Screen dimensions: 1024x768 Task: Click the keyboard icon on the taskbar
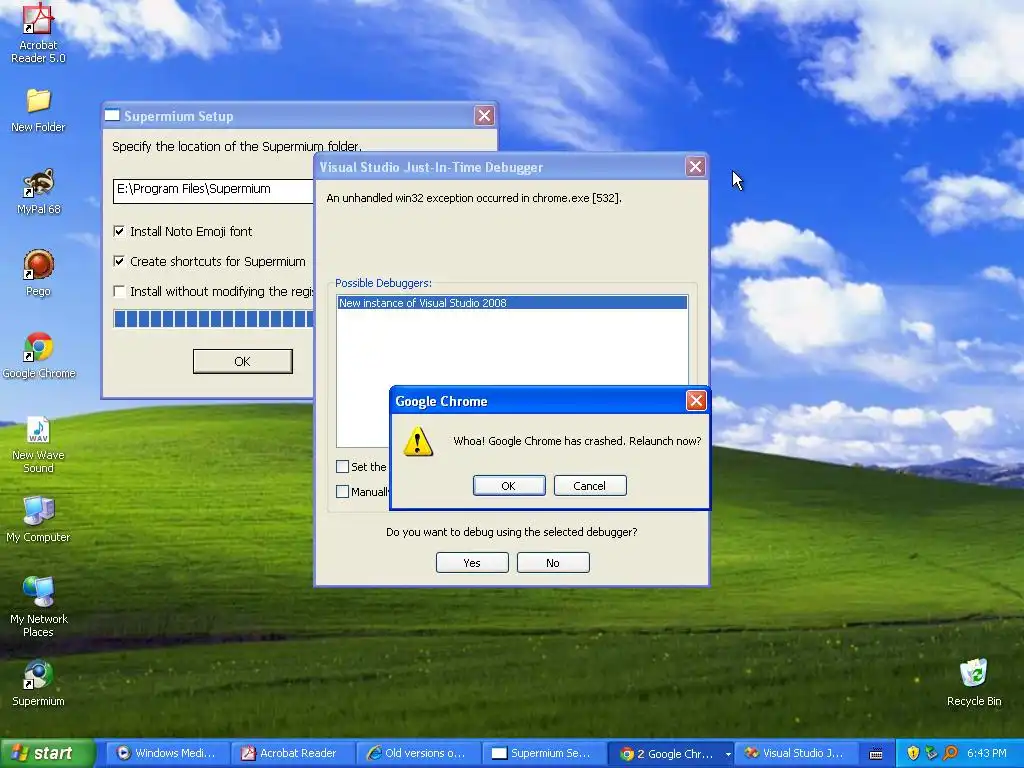pyautogui.click(x=876, y=754)
